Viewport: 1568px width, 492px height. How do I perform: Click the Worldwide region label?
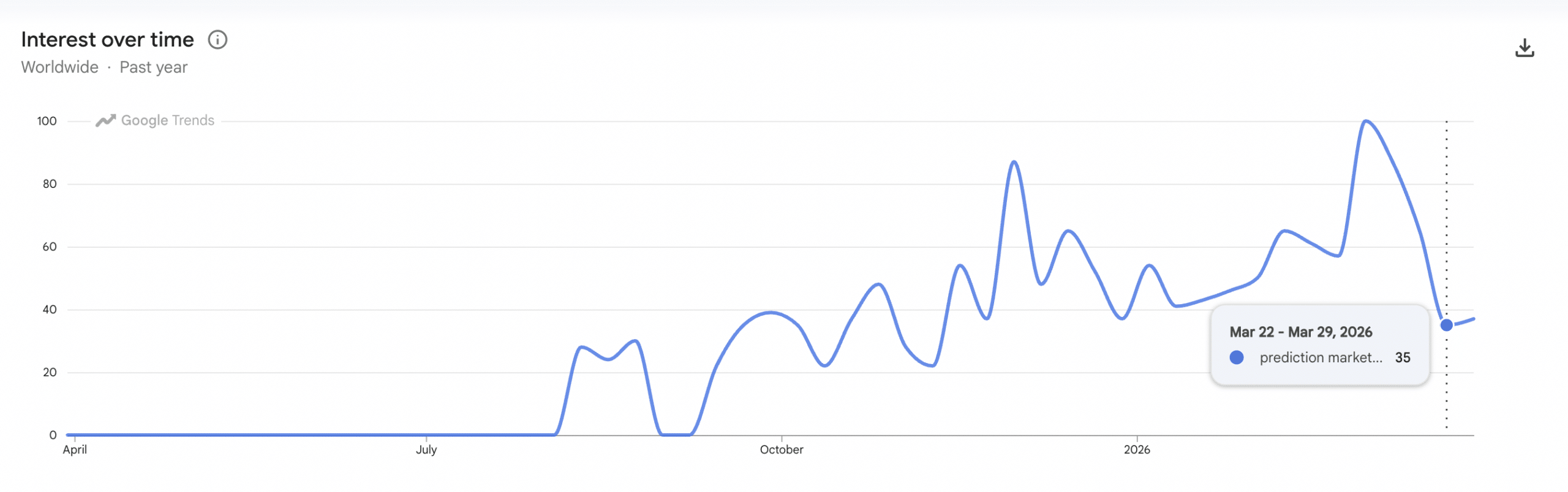(x=60, y=67)
